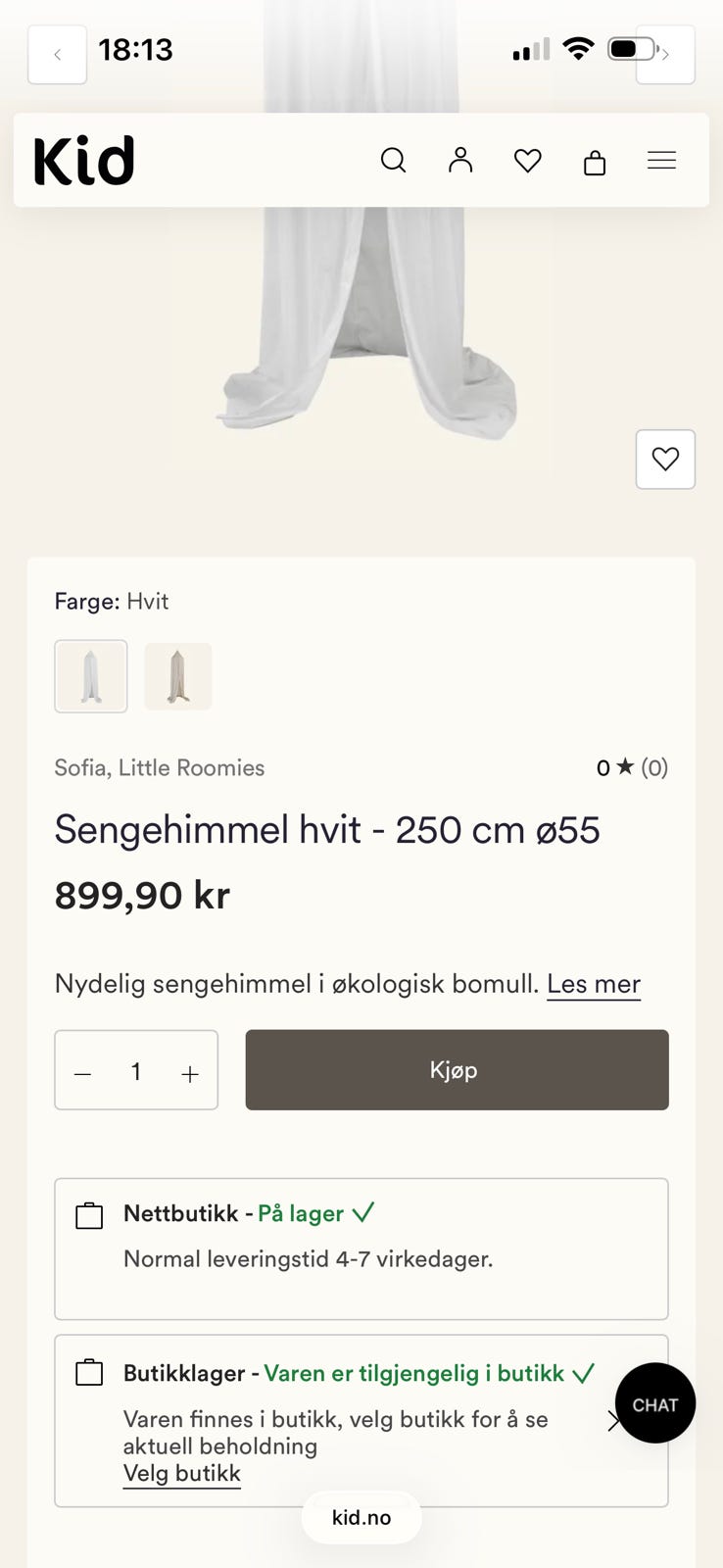Open the star rating reviews
Viewport: 723px width, 1568px height.
pos(633,767)
